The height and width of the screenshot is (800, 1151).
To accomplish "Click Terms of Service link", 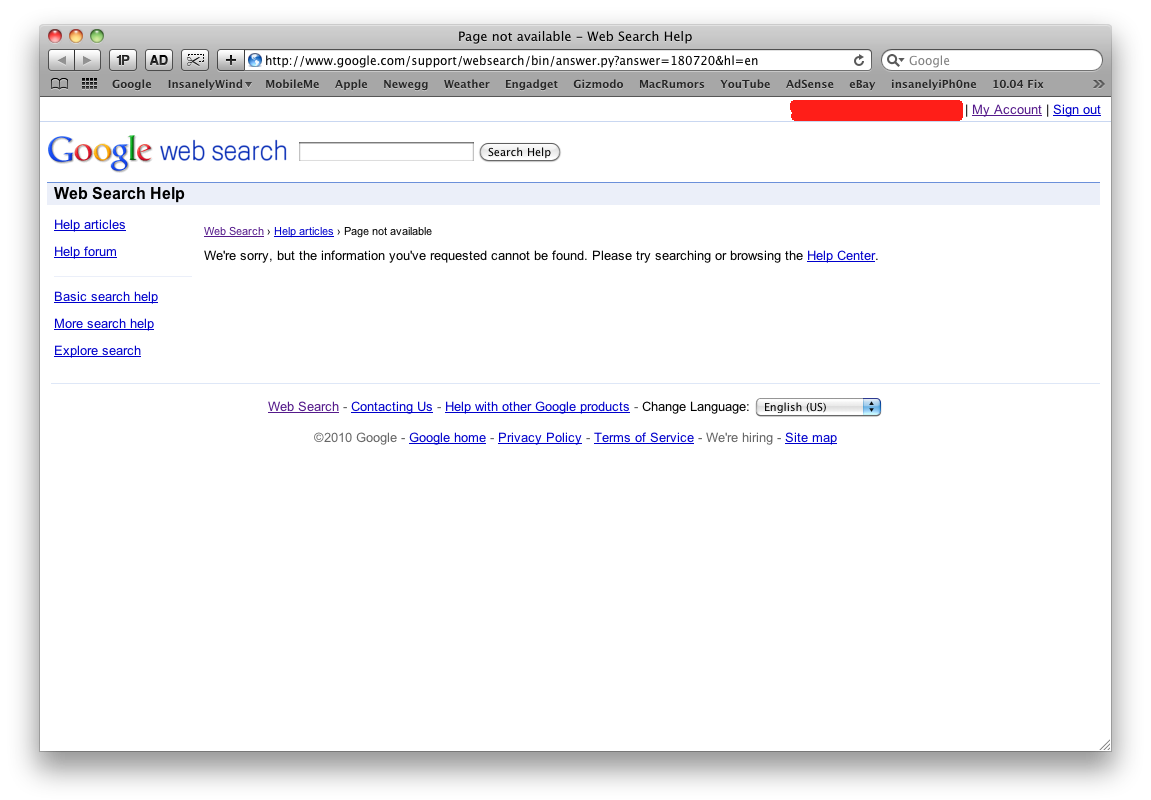I will click(644, 437).
